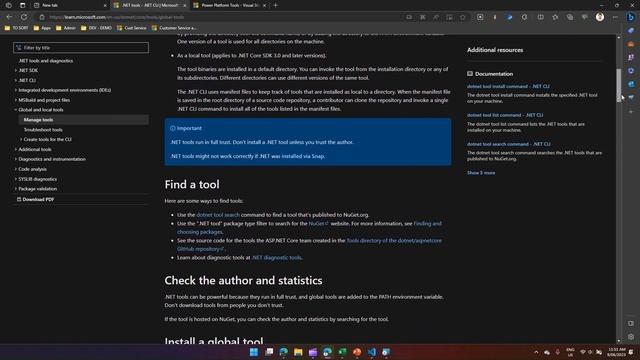
Task: Open the Favorites hub toolbar icon
Action: point(555,17)
